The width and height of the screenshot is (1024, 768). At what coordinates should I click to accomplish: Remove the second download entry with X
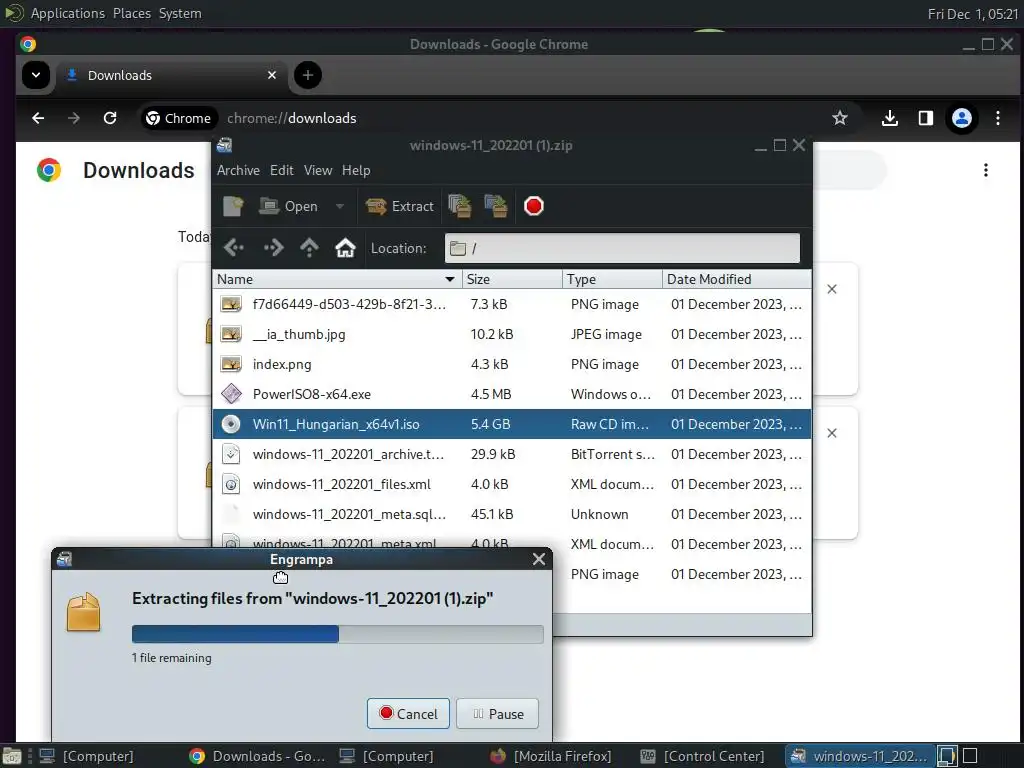coord(831,434)
